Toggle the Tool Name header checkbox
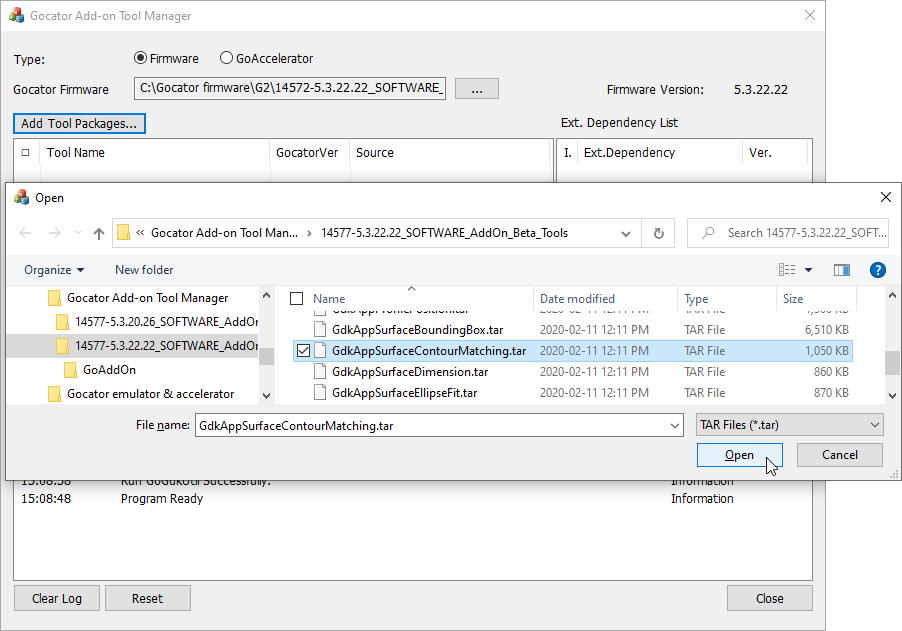The width and height of the screenshot is (902, 631). (x=25, y=152)
